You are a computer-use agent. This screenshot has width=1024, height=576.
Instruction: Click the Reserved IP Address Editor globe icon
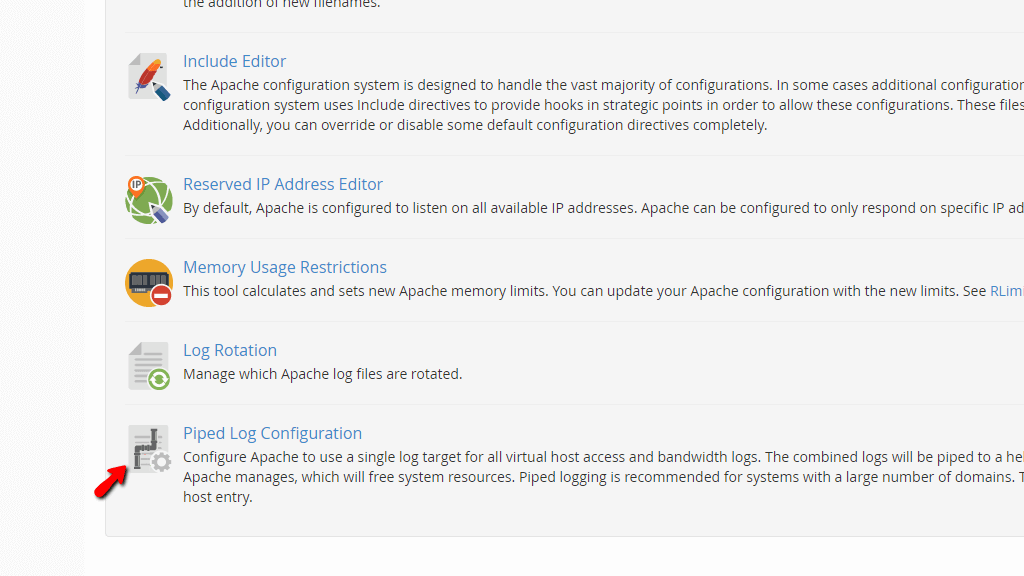coord(149,200)
